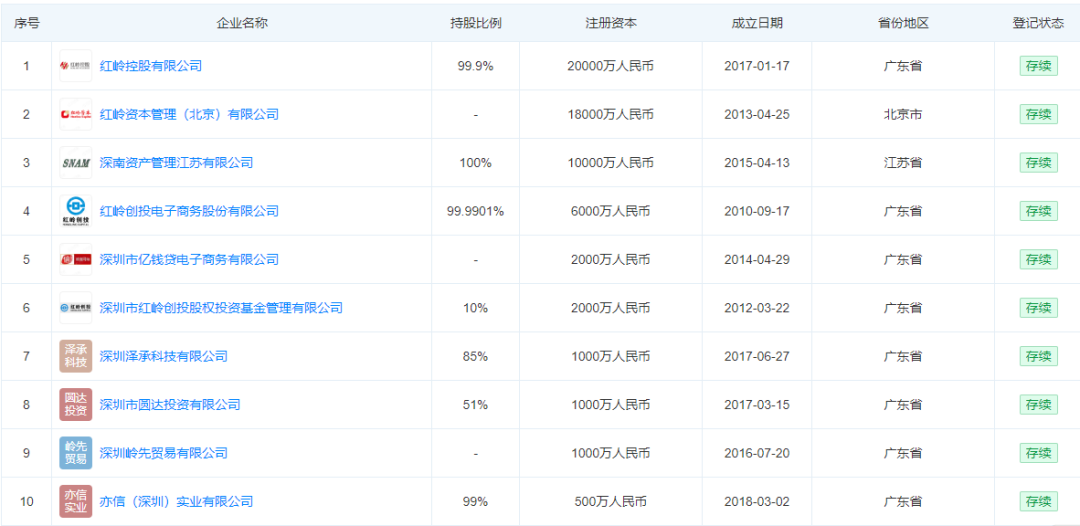Click the 序号 column header
The height and width of the screenshot is (526, 1080).
point(27,23)
